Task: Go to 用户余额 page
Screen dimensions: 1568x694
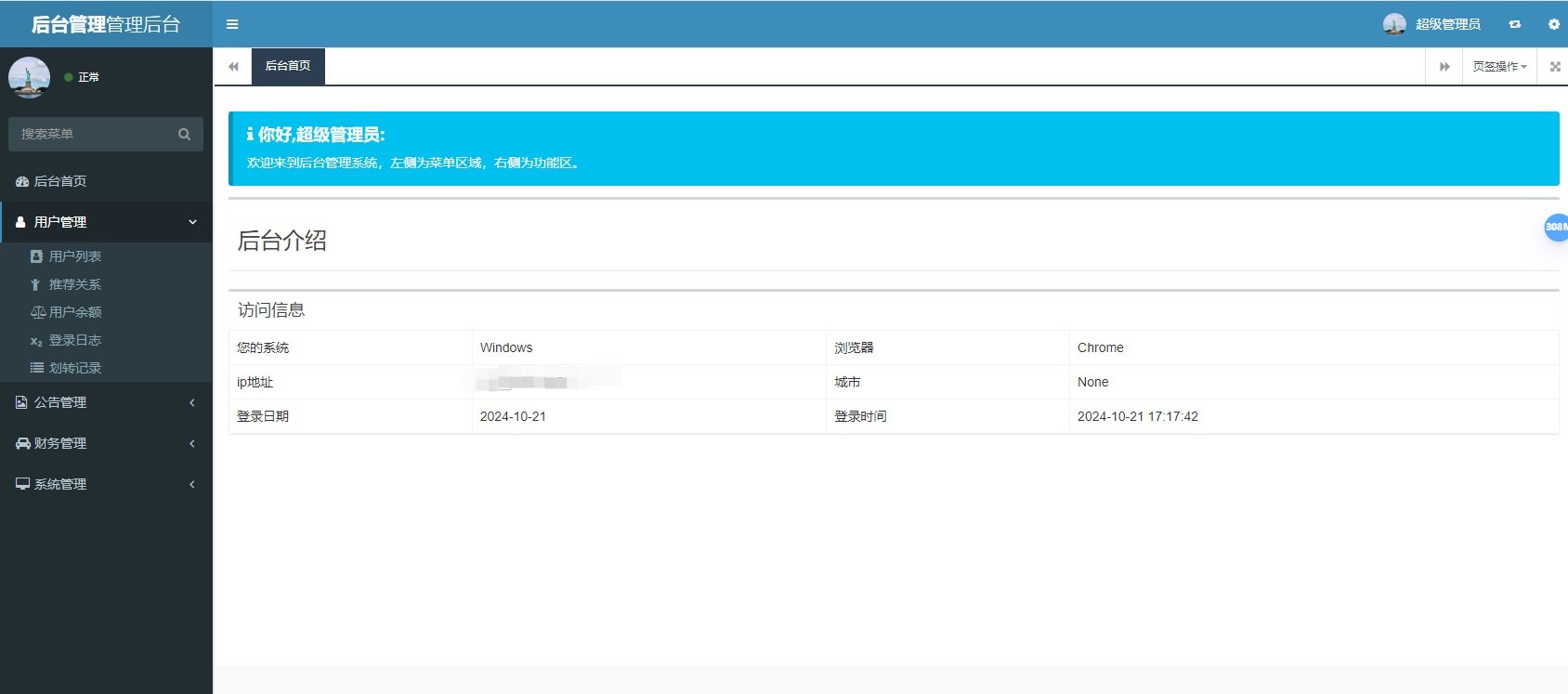Action: (x=74, y=312)
